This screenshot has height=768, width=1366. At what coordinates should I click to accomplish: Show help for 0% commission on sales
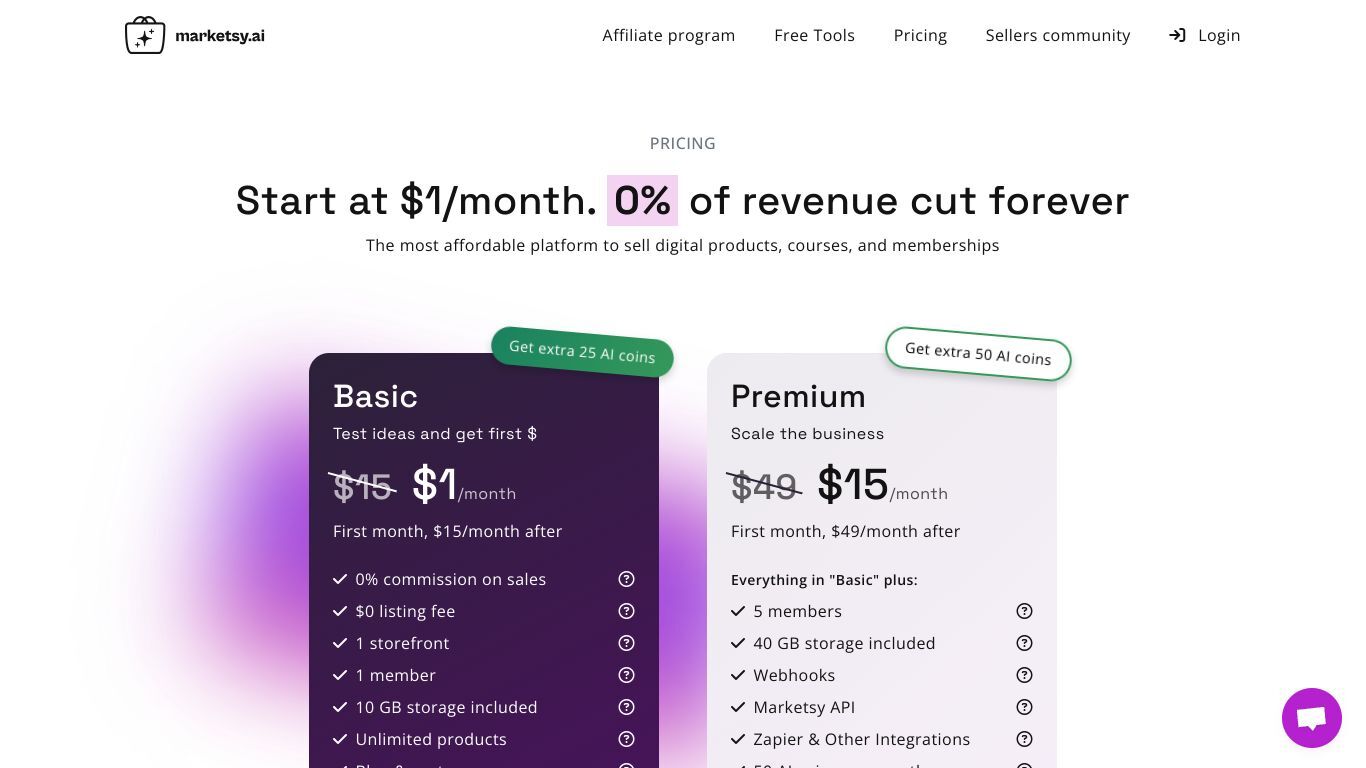coord(626,579)
